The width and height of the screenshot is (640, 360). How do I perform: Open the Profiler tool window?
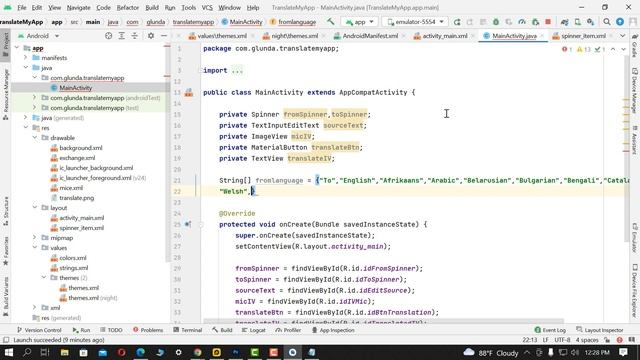(288, 330)
